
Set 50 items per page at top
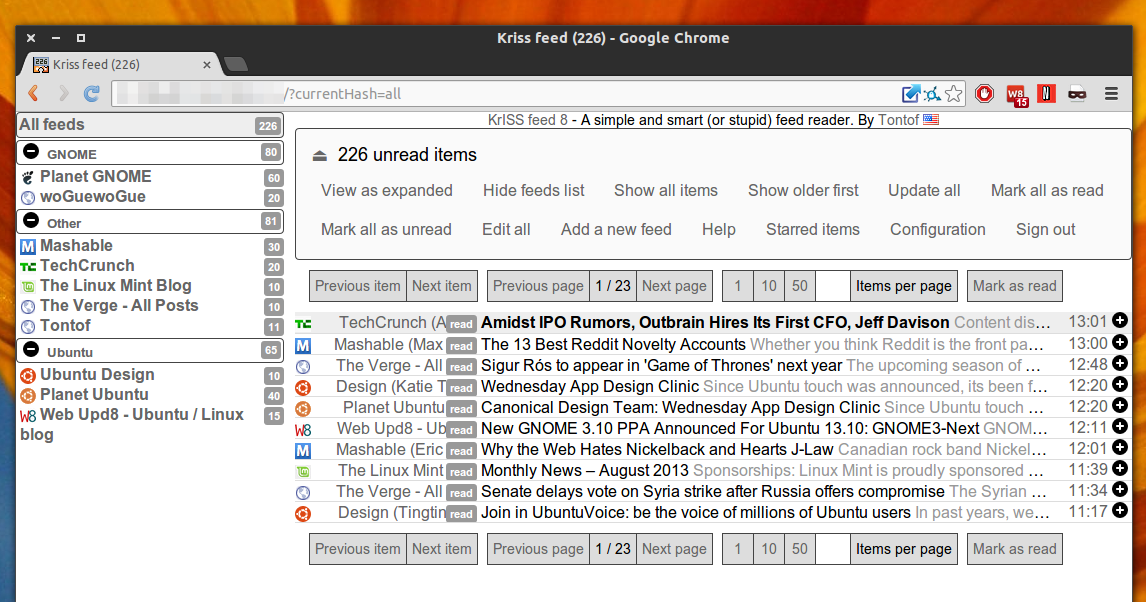coord(800,286)
